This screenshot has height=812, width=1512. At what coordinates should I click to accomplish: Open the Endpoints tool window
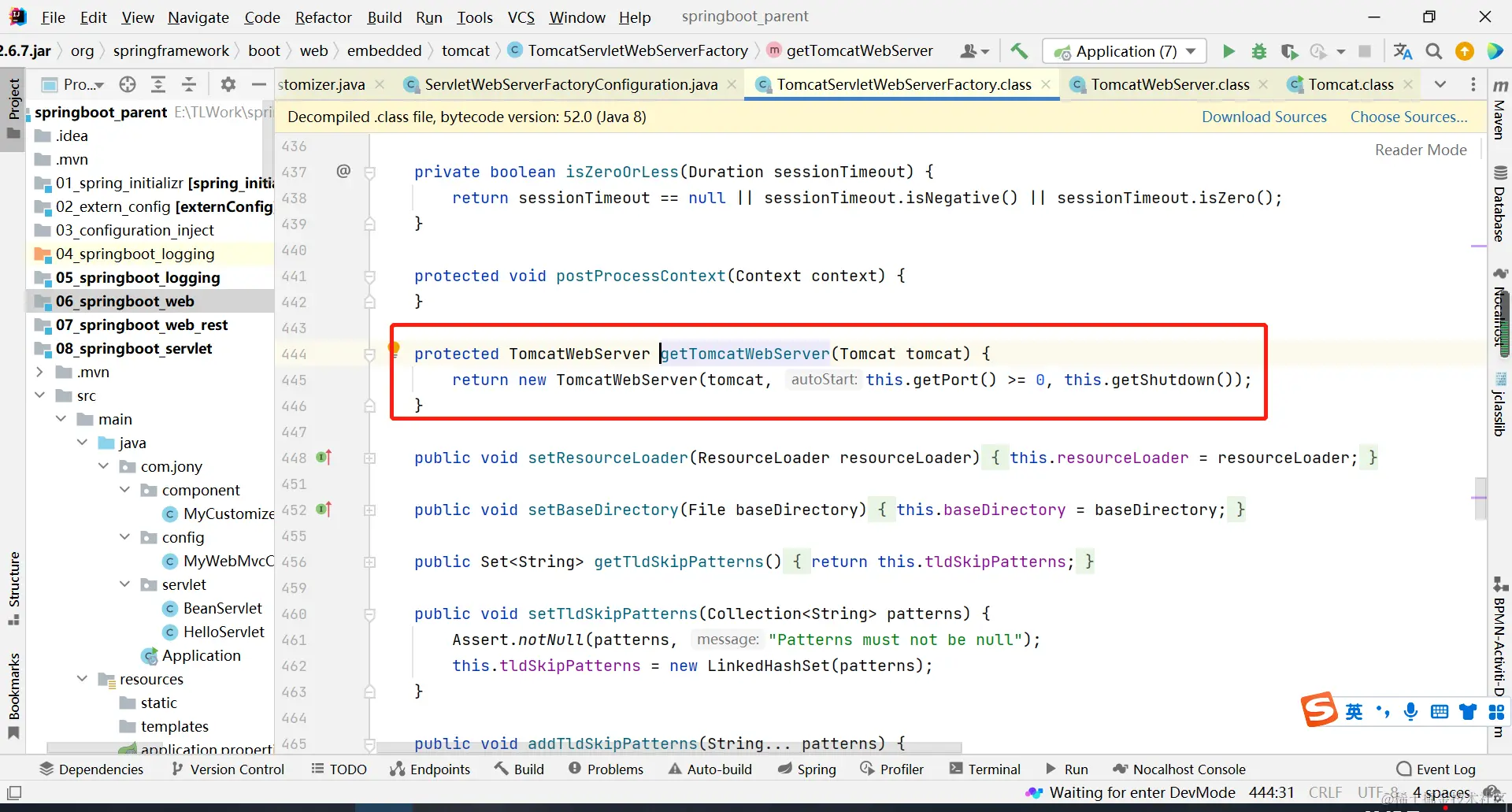click(x=430, y=769)
